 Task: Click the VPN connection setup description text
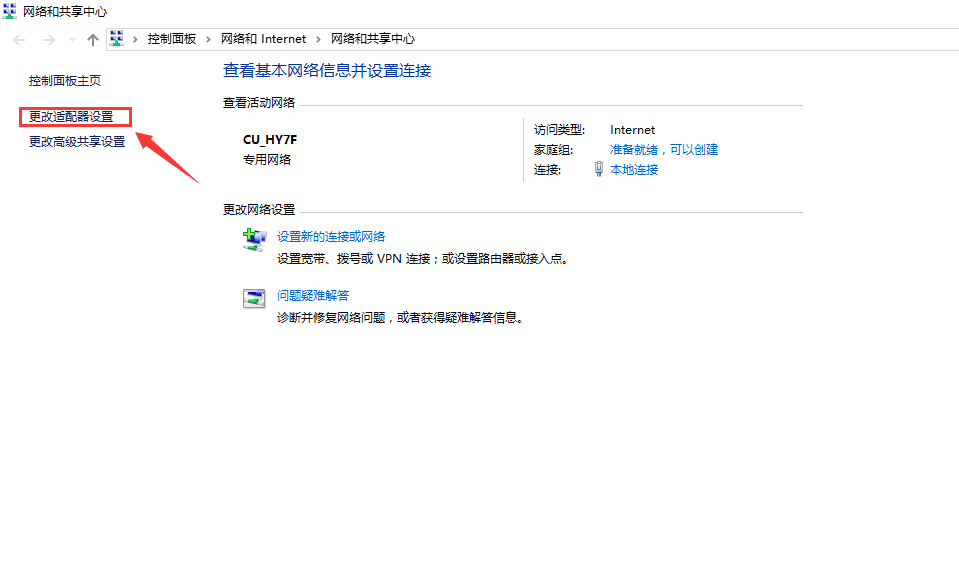(424, 259)
